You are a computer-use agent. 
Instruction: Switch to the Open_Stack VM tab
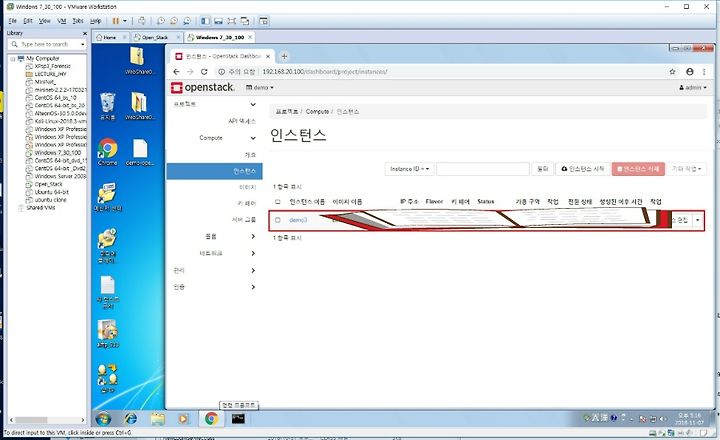(x=155, y=37)
